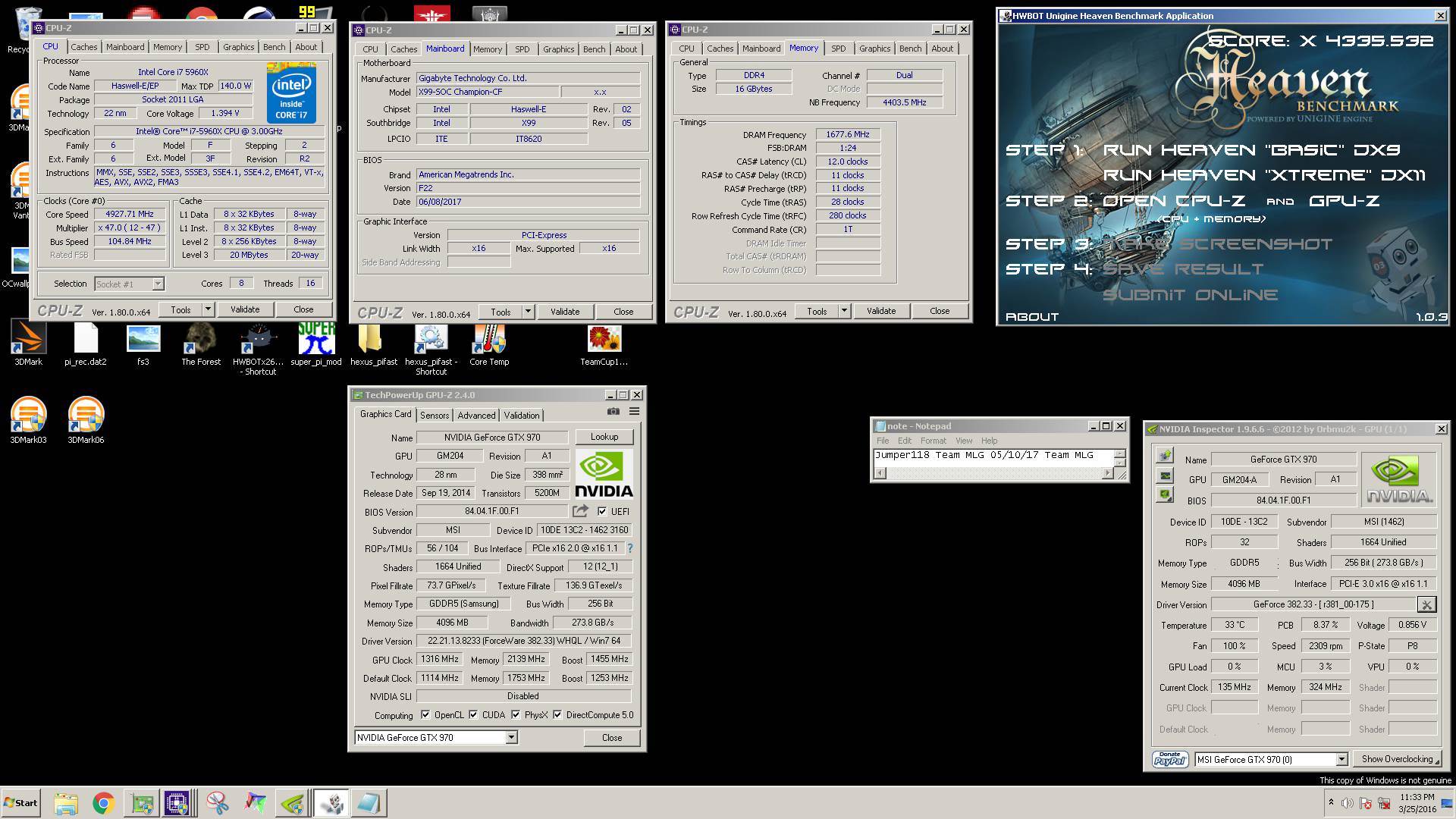
Task: Show hidden tray icons arrow
Action: click(x=1331, y=802)
